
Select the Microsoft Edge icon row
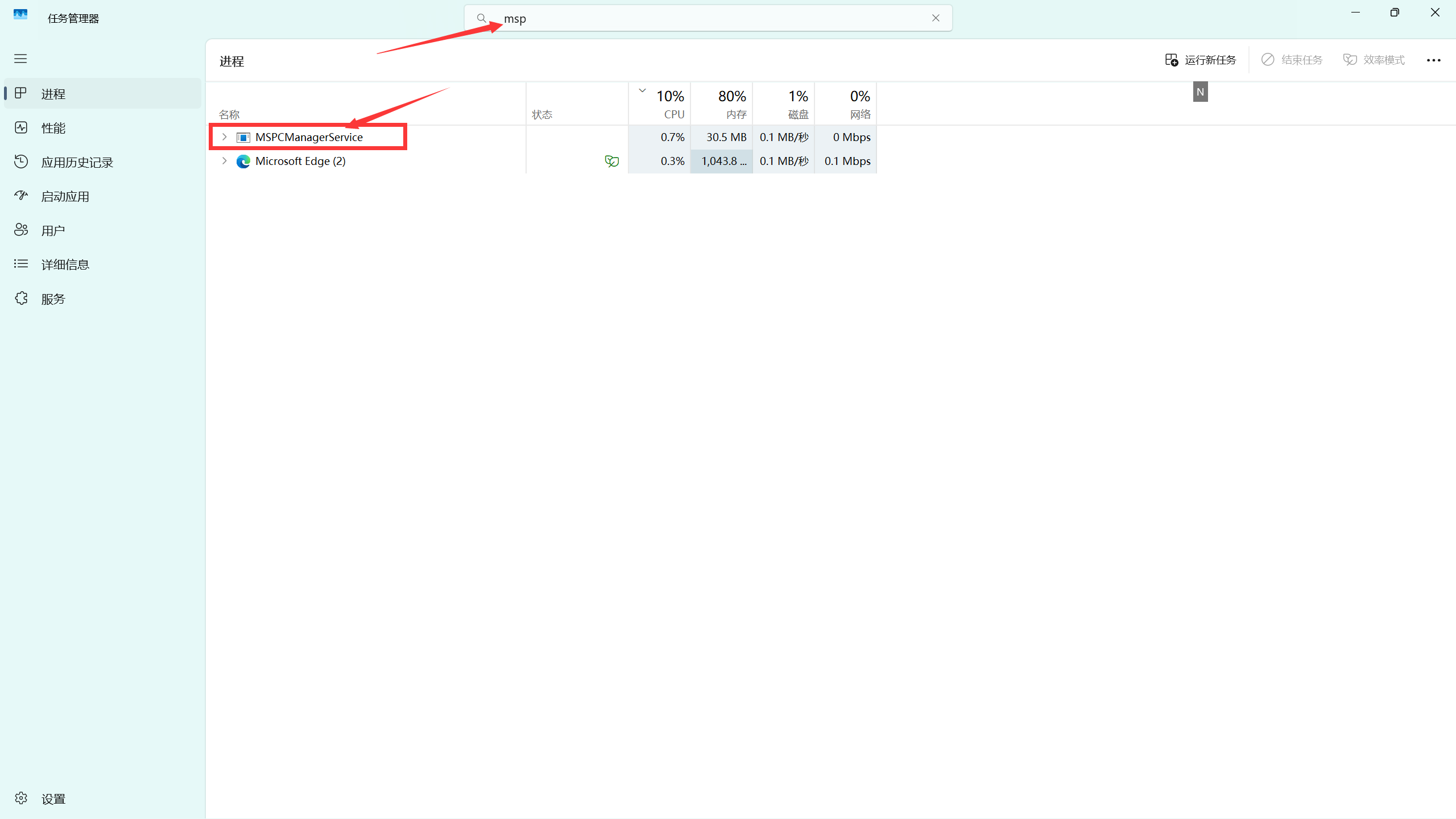coord(243,162)
